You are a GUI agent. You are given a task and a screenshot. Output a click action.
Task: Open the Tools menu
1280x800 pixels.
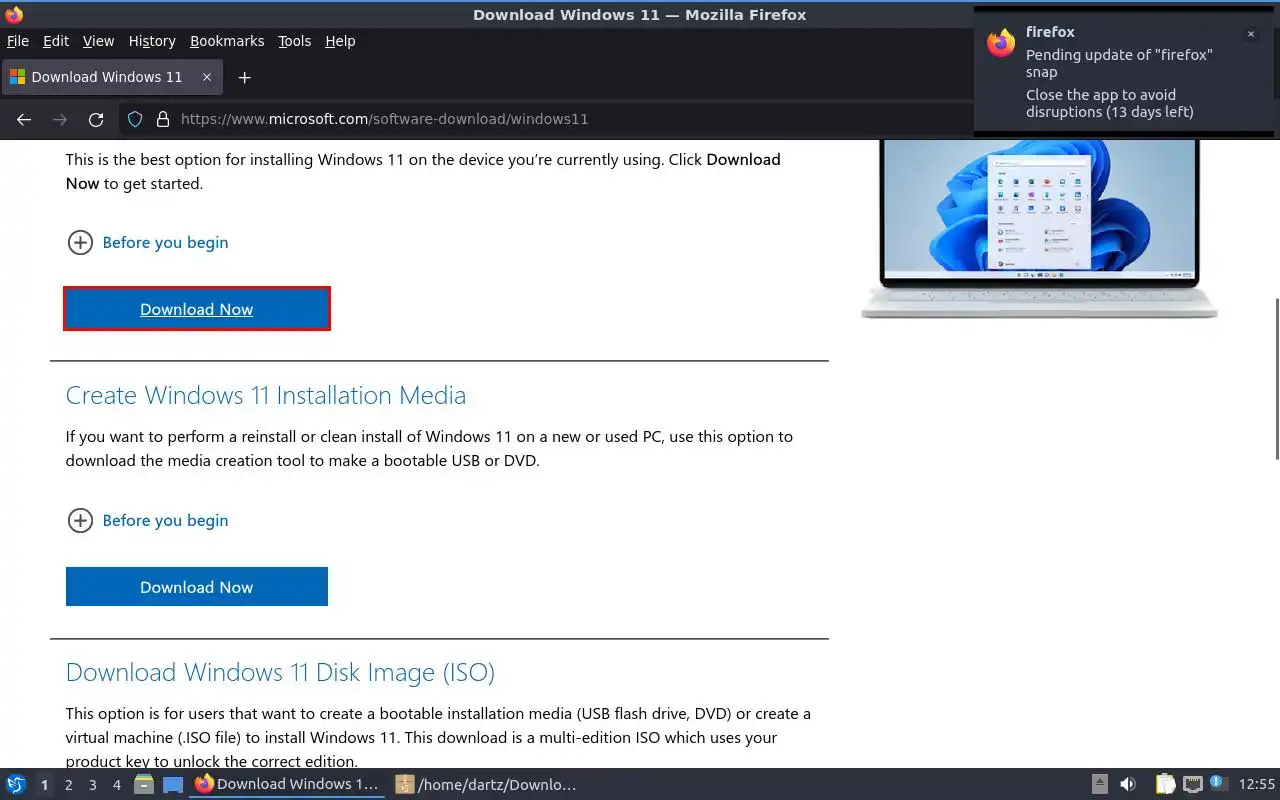click(295, 41)
